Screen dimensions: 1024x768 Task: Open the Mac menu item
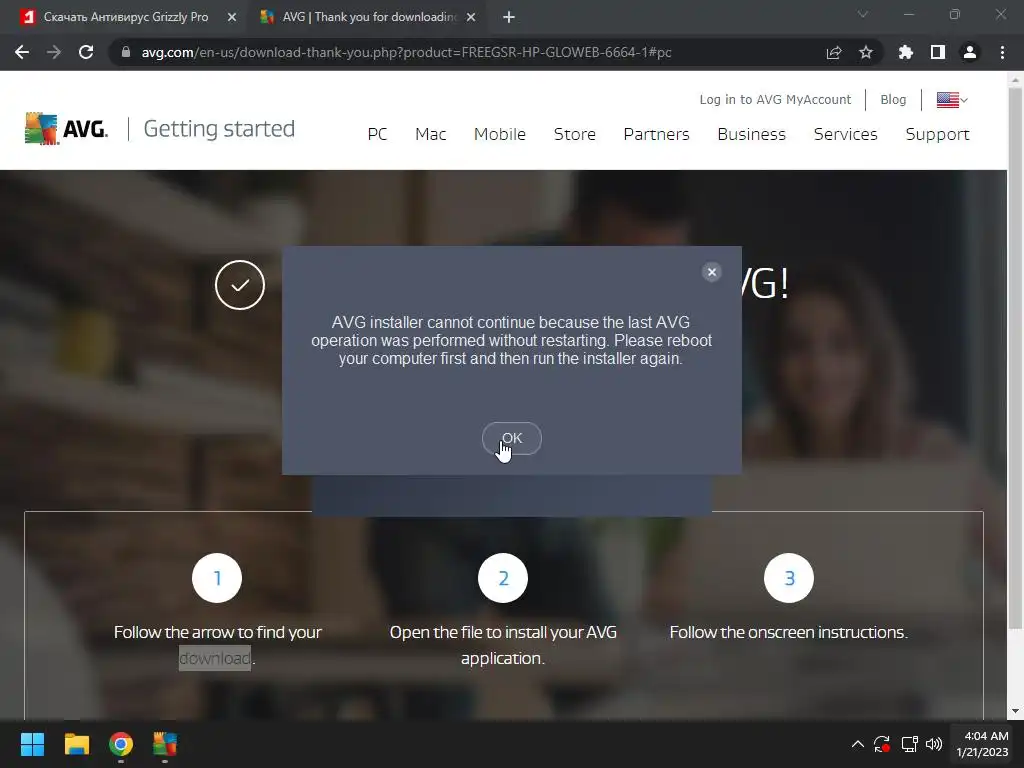click(x=430, y=134)
